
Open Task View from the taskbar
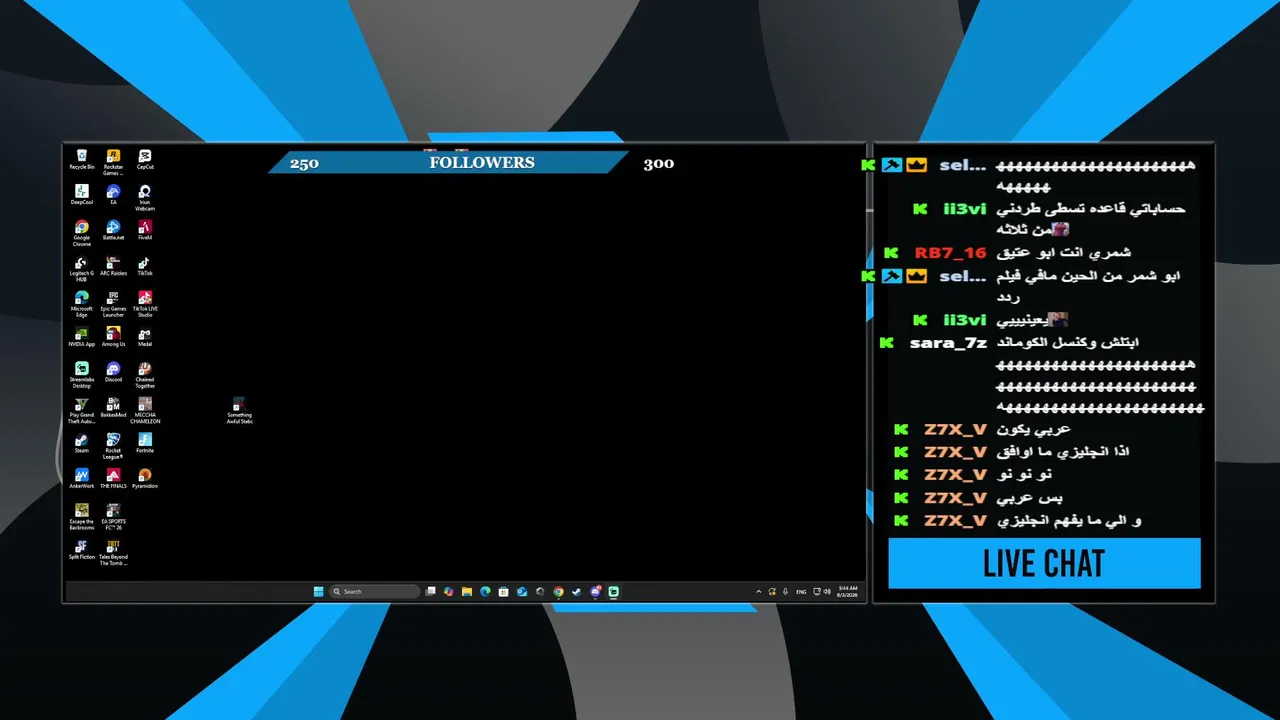tap(431, 591)
